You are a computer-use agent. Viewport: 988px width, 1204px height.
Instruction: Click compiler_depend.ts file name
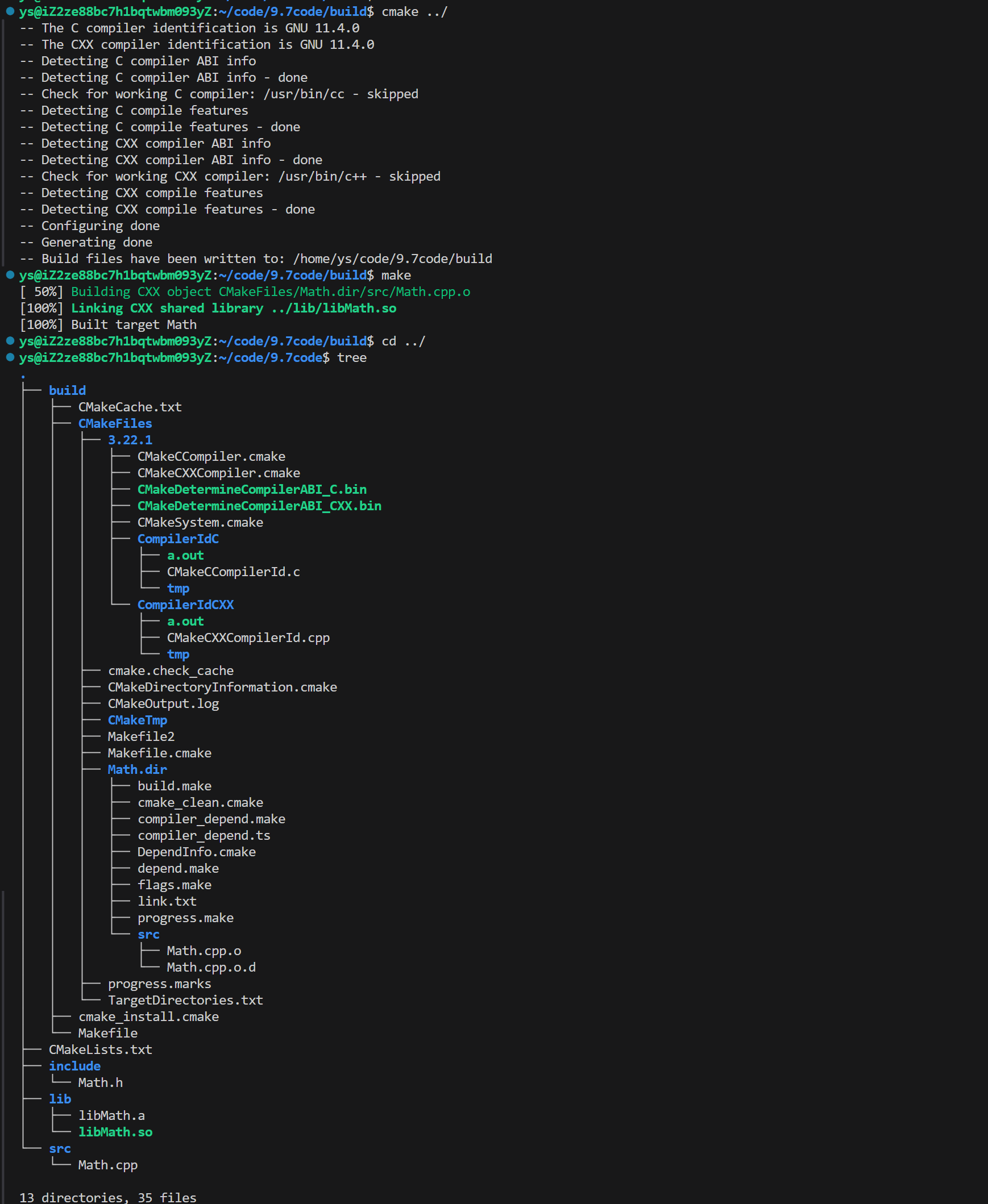204,836
